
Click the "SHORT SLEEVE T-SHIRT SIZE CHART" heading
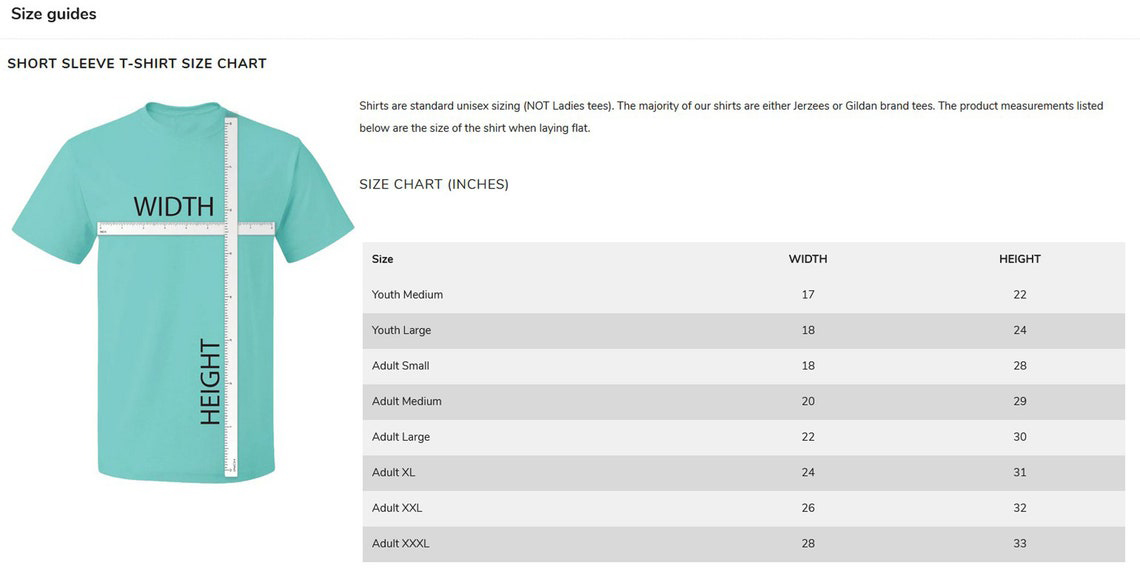(137, 63)
